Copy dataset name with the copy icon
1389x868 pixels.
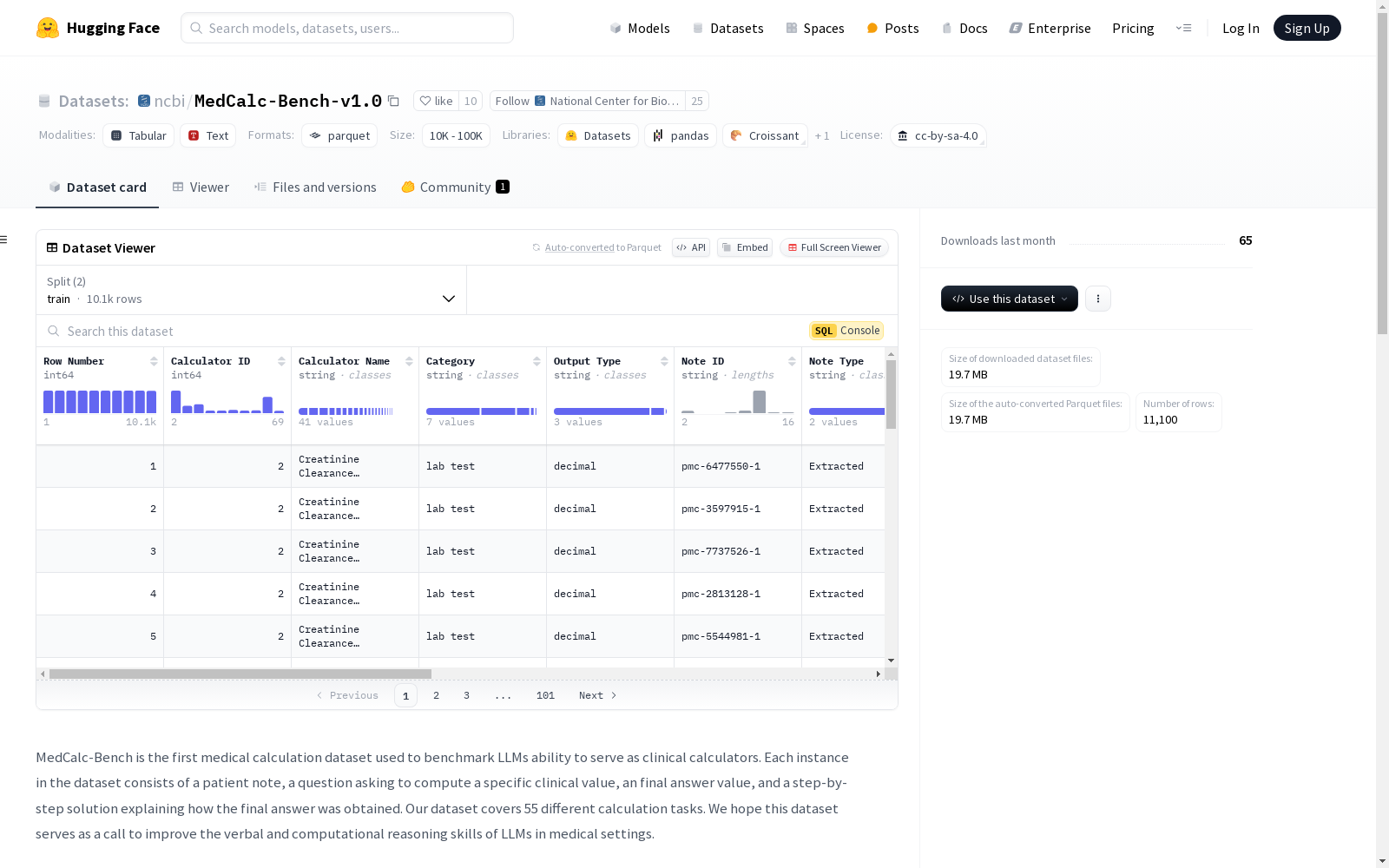click(393, 101)
